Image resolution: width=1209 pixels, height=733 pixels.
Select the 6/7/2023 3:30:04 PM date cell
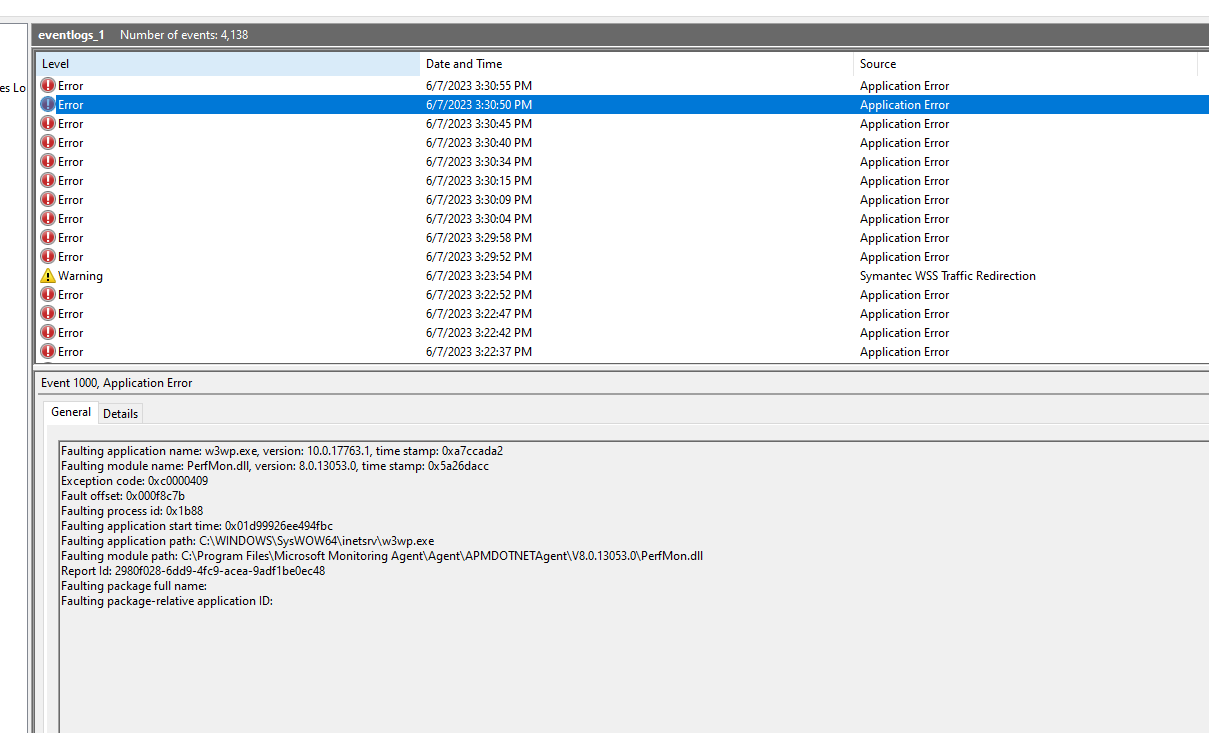tap(479, 219)
